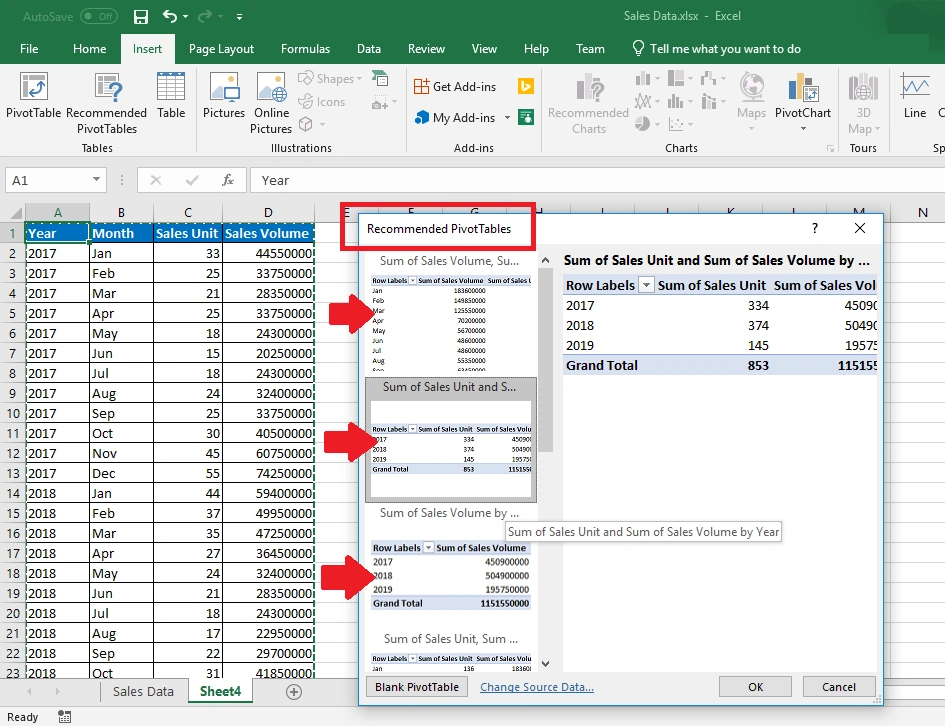
Task: Select Sum of Sales Unit and S... thumbnail
Action: (x=451, y=440)
